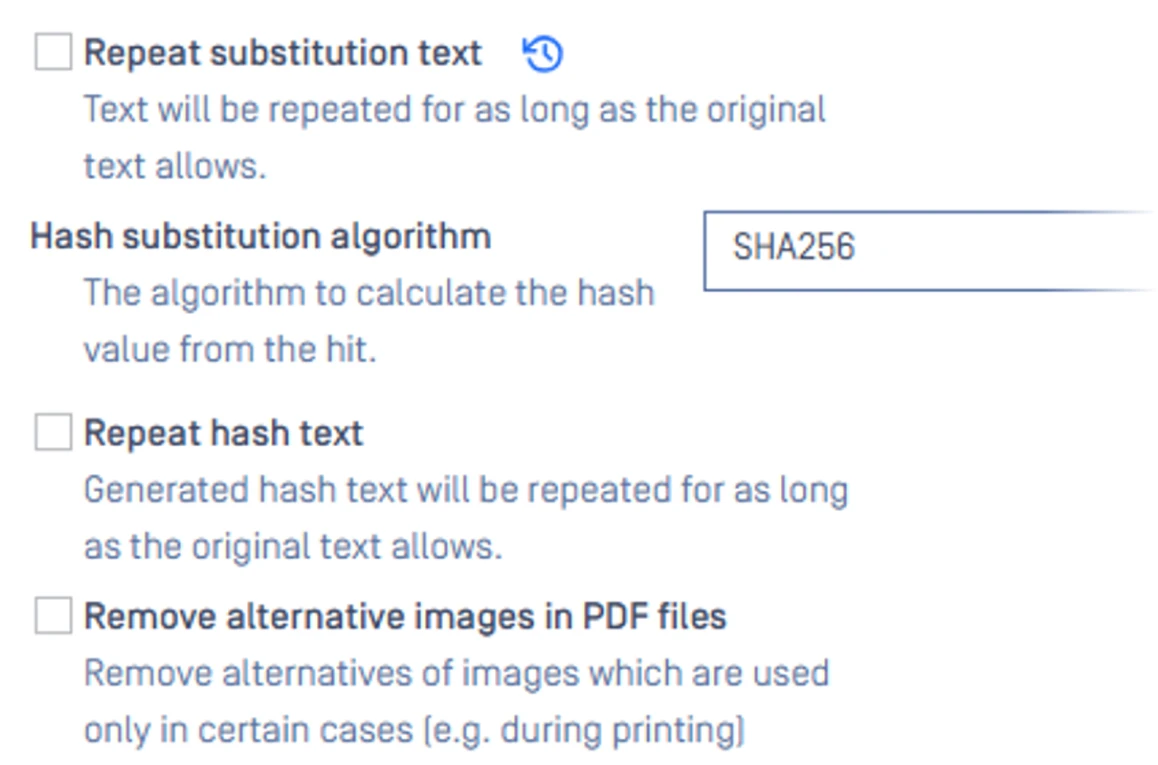Click the "as the original text allows." line

point(293,547)
